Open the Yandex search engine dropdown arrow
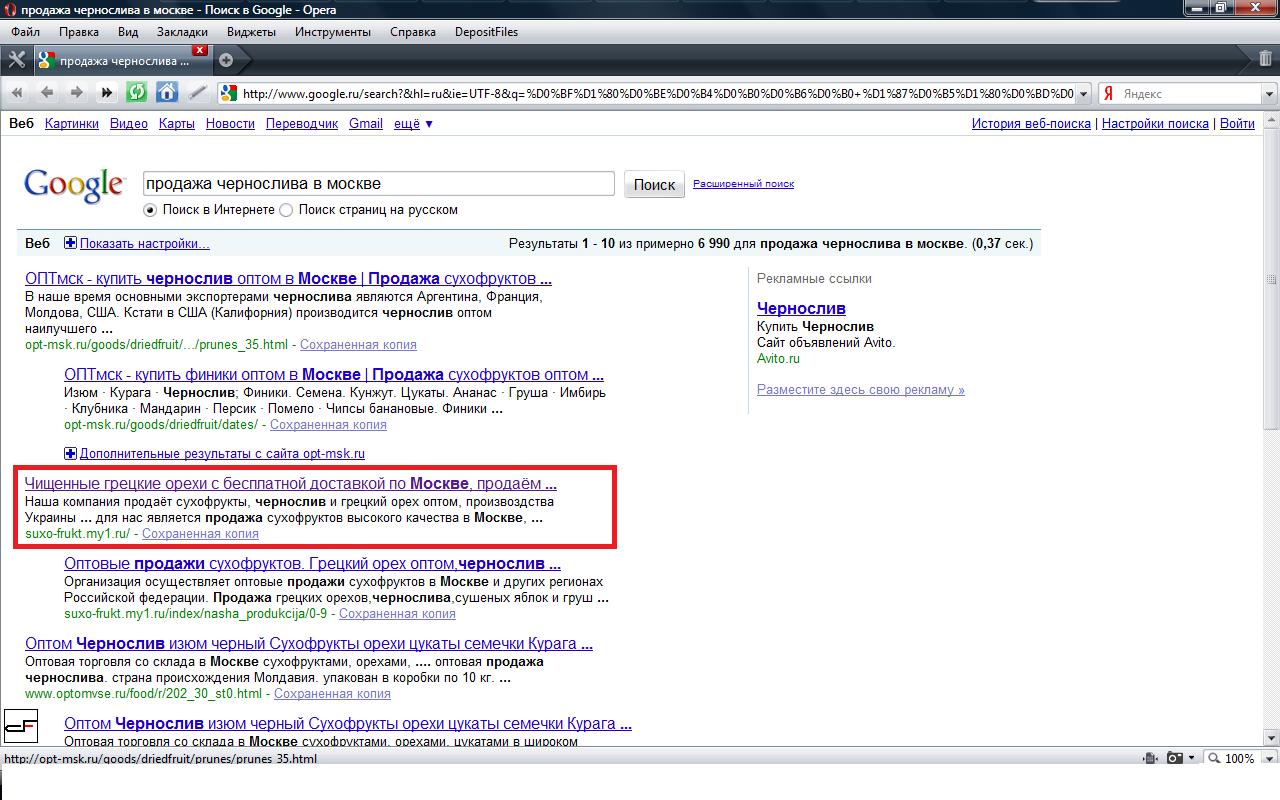 coord(1270,94)
